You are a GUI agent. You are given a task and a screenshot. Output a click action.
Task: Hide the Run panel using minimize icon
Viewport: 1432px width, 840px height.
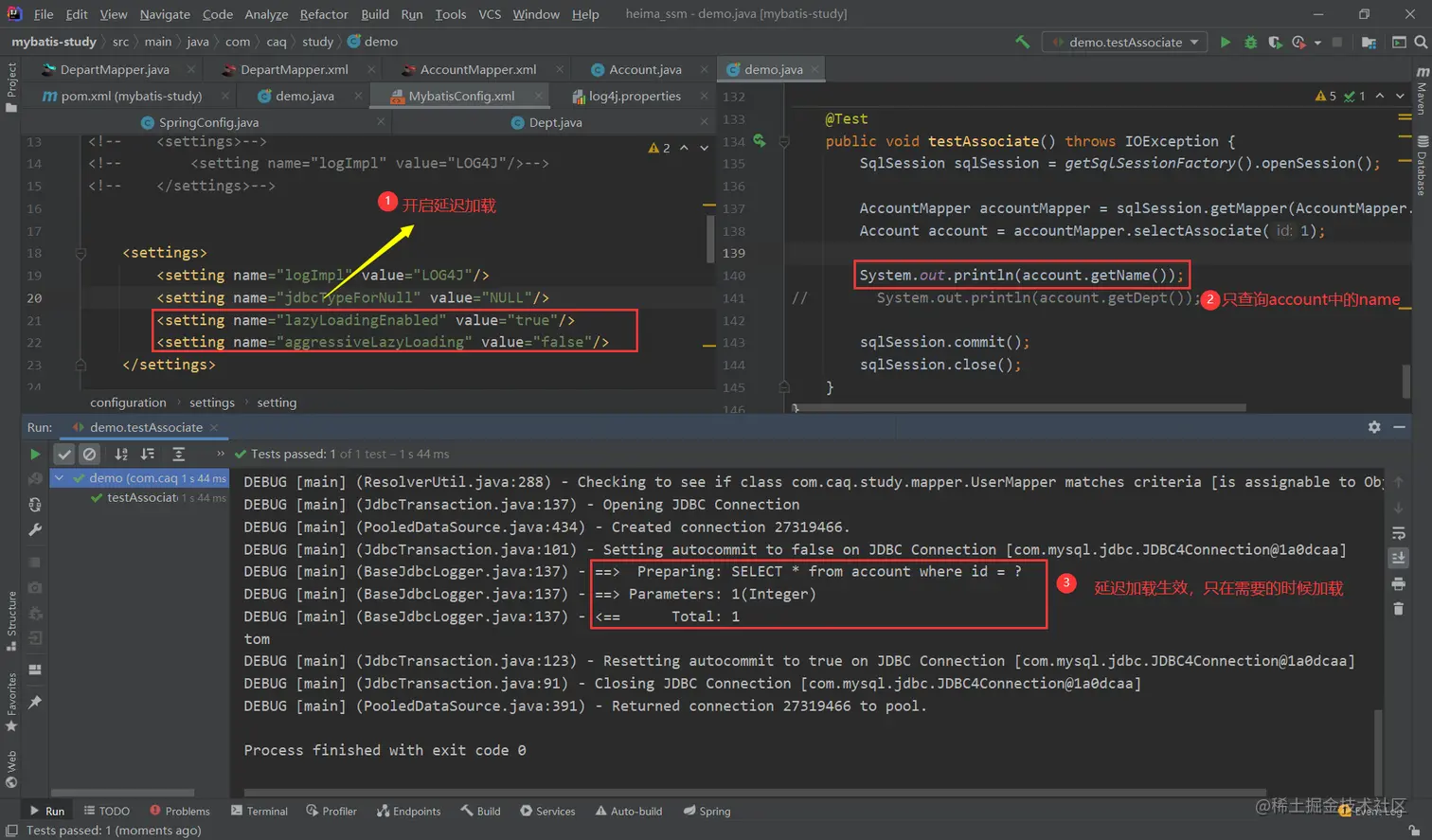pyautogui.click(x=1399, y=427)
